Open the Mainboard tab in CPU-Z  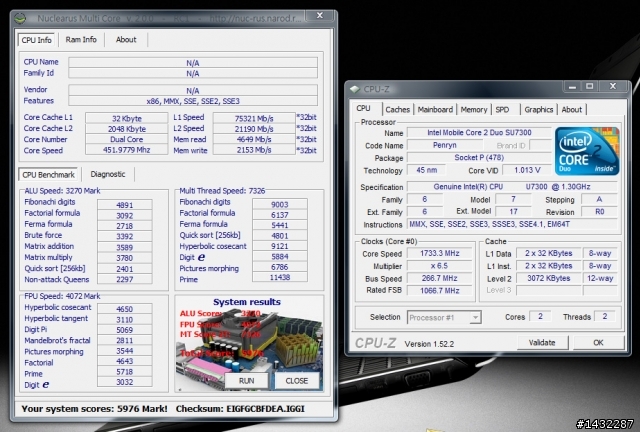[435, 109]
